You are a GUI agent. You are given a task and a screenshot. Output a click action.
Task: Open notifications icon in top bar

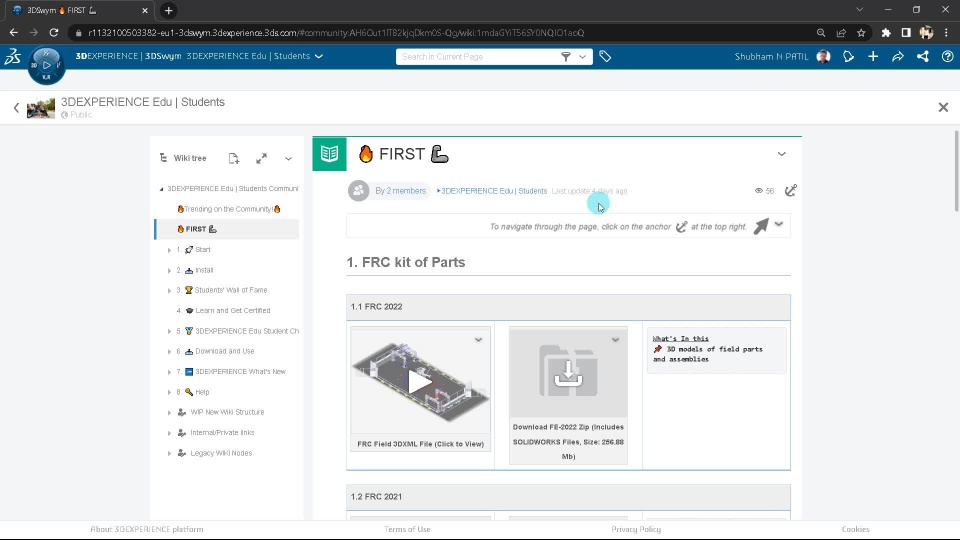849,56
